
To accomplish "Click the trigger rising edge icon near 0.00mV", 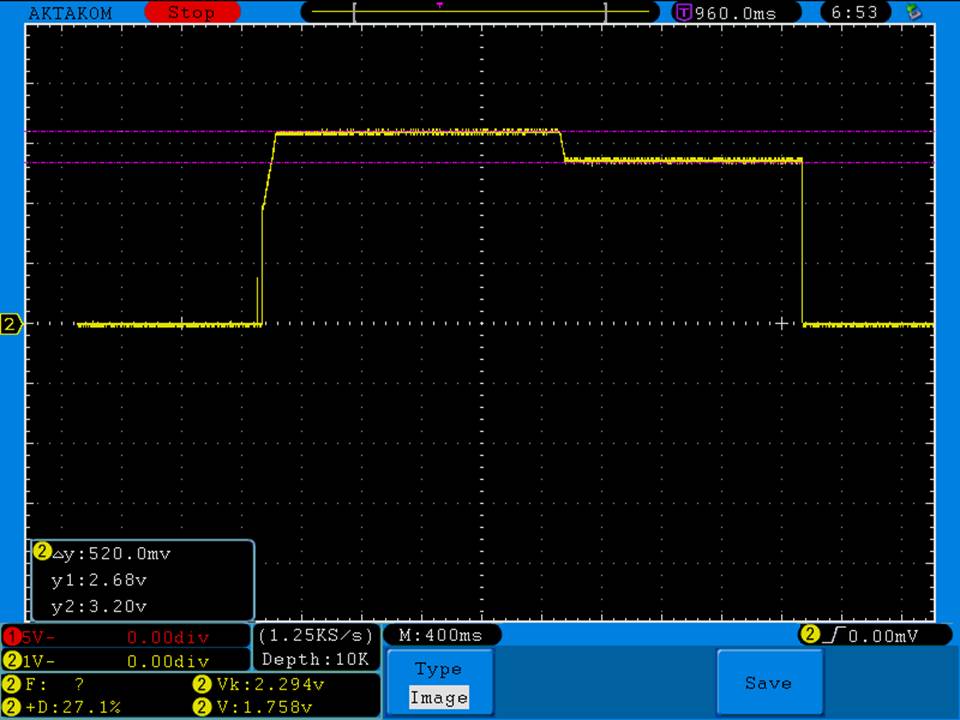I will click(x=839, y=635).
